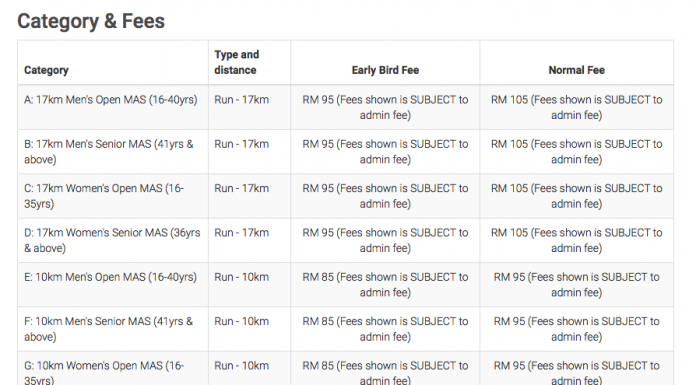The image size is (696, 385).
Task: Select RM 95 early bird fee for category D
Action: [x=385, y=240]
